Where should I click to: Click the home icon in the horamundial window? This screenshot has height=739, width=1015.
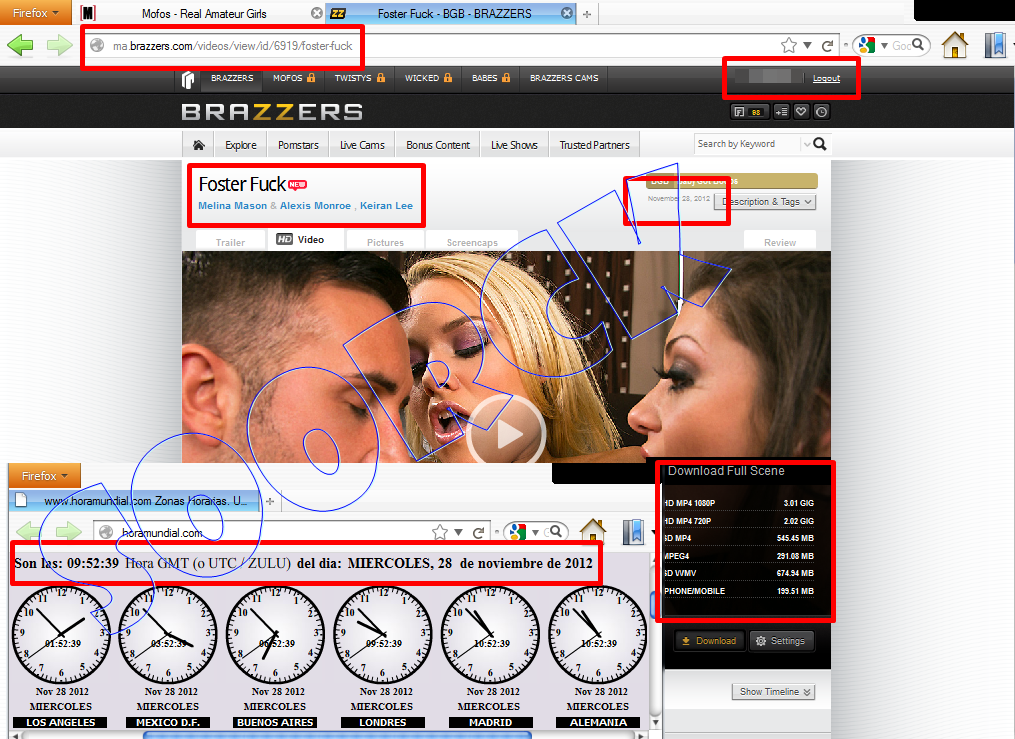click(592, 531)
